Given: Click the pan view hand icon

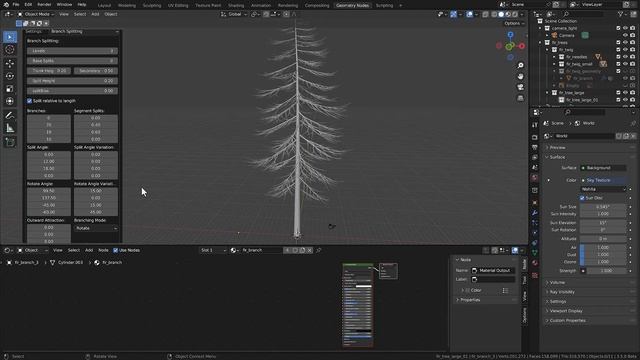Looking at the screenshot, I should tap(520, 76).
